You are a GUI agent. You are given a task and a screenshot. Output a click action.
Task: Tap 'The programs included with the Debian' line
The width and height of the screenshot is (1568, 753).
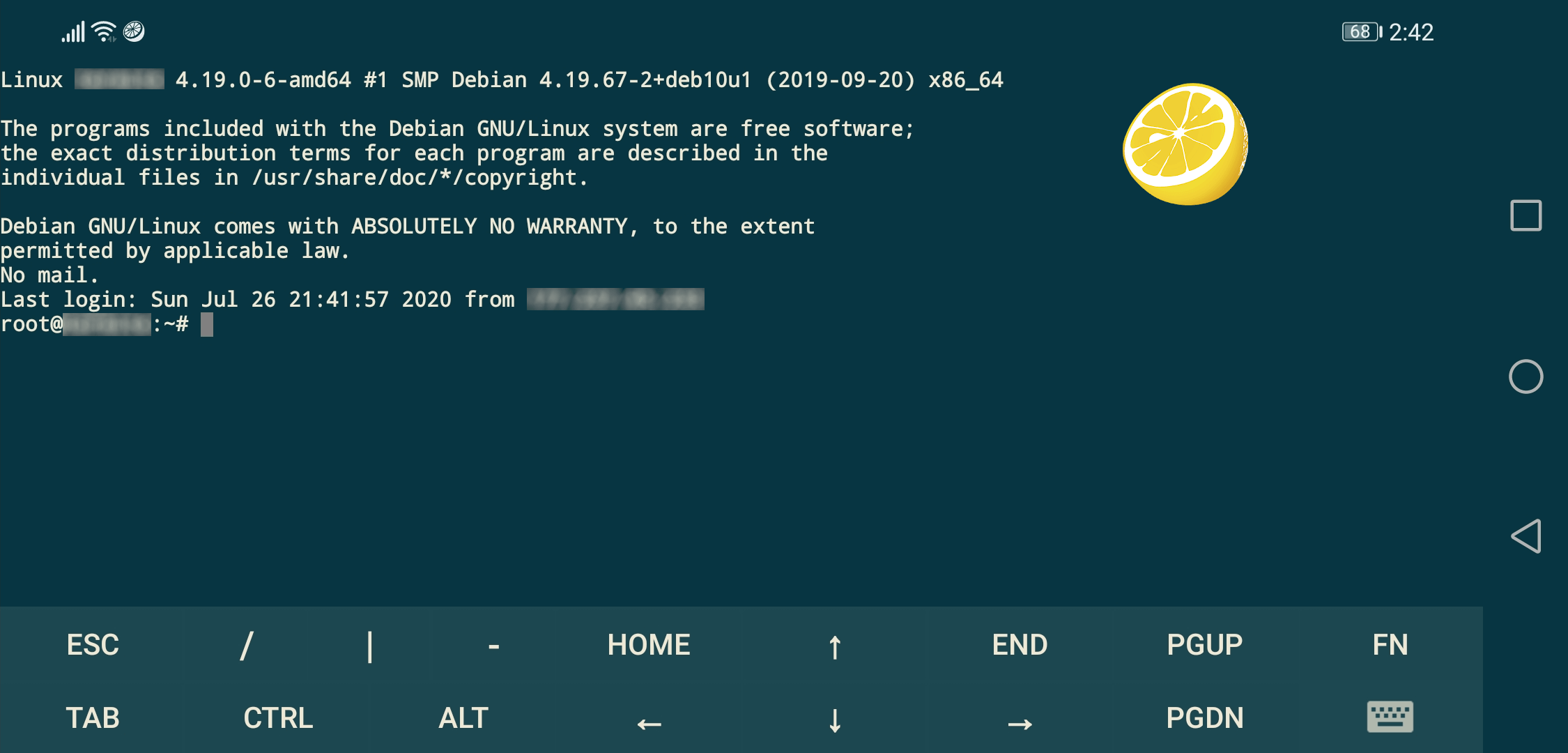pyautogui.click(x=457, y=128)
